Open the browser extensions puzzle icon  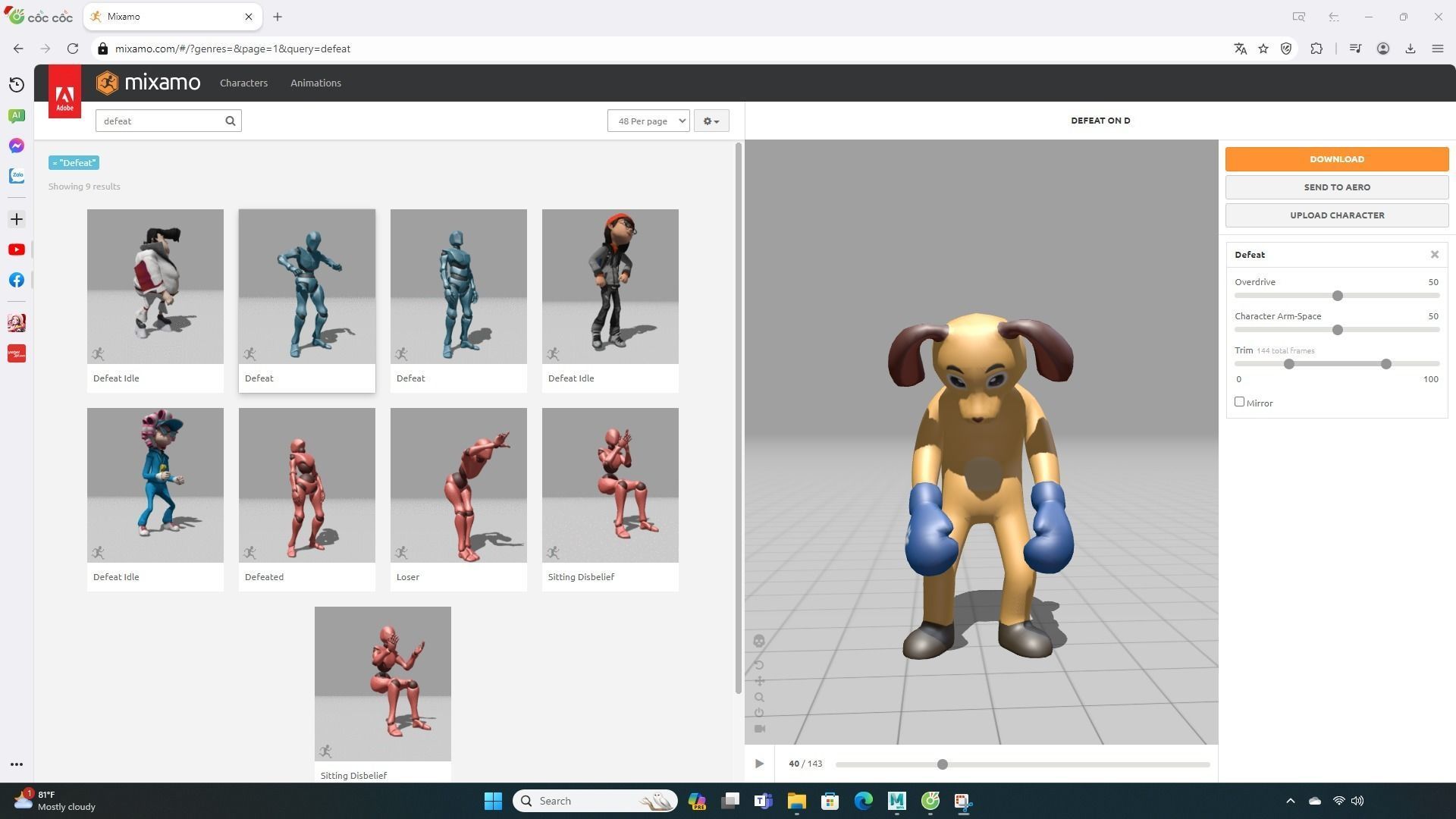pyautogui.click(x=1316, y=49)
